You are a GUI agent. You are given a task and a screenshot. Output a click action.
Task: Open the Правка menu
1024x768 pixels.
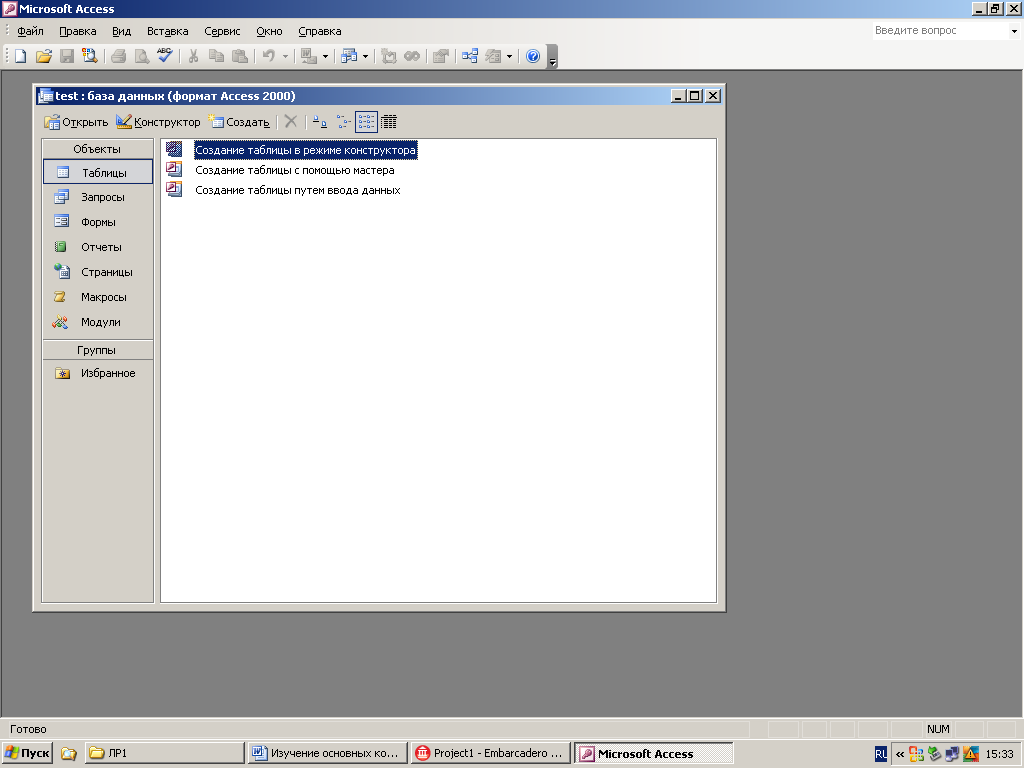[x=78, y=31]
